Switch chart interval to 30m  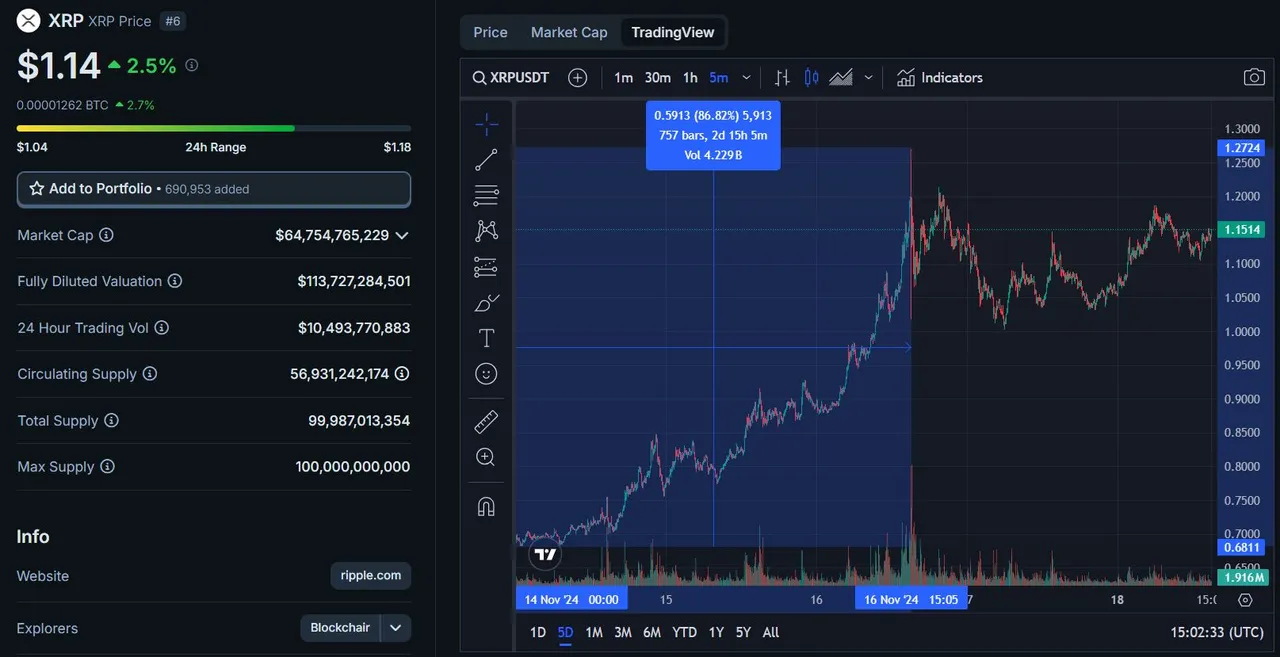point(657,78)
